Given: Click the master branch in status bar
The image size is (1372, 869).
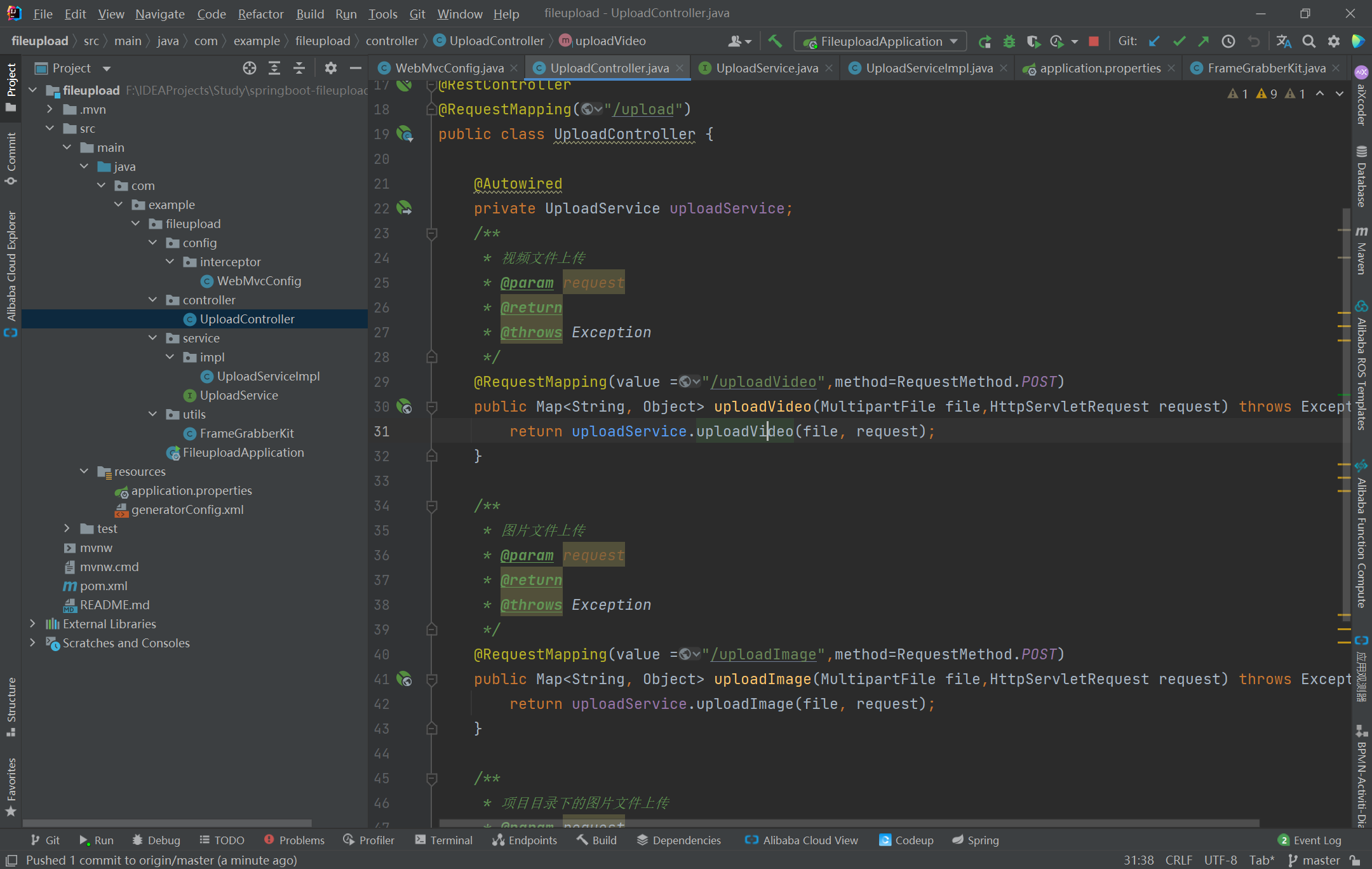Looking at the screenshot, I should click(1314, 860).
